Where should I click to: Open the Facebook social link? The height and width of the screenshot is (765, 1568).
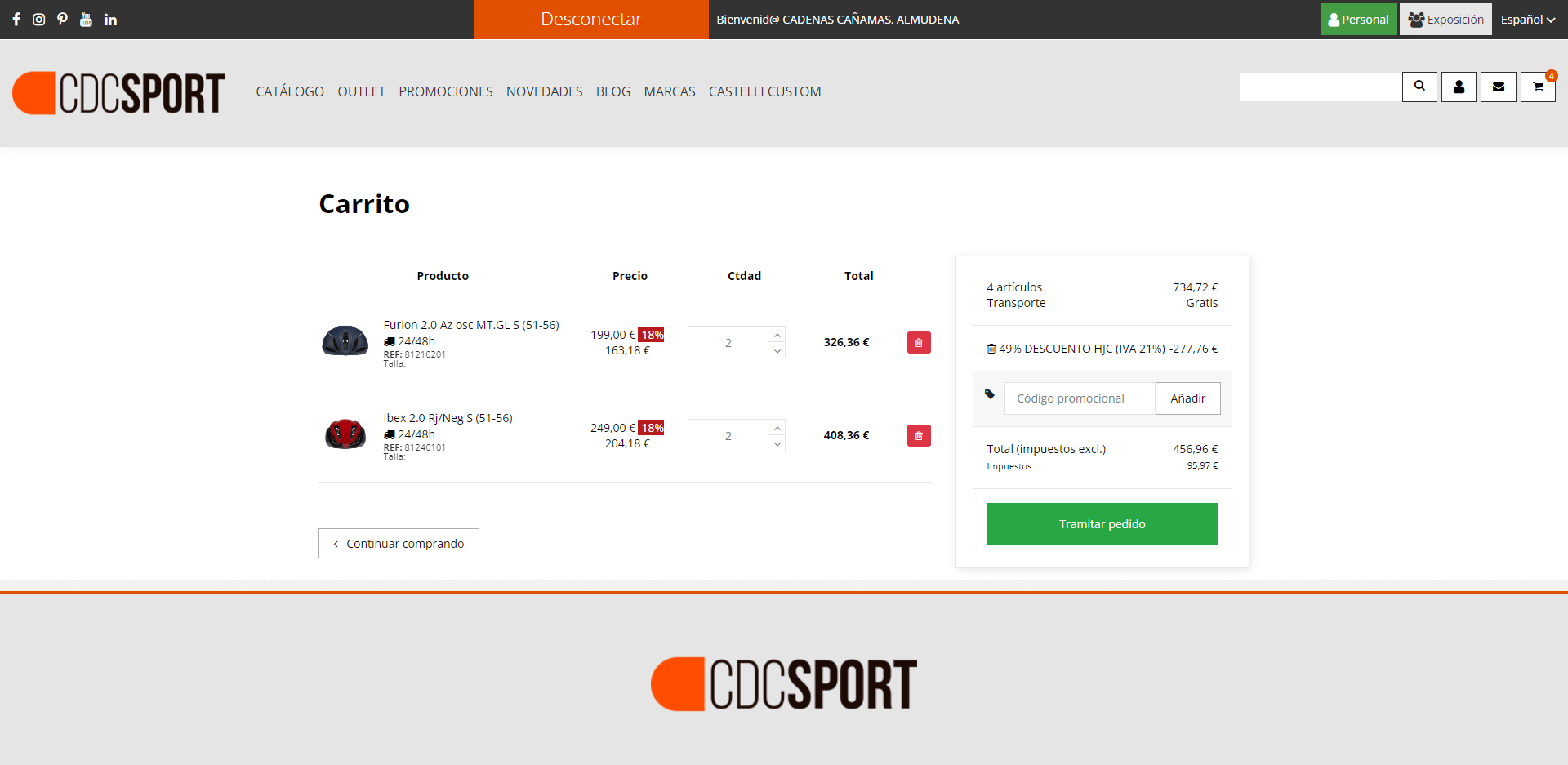[16, 20]
